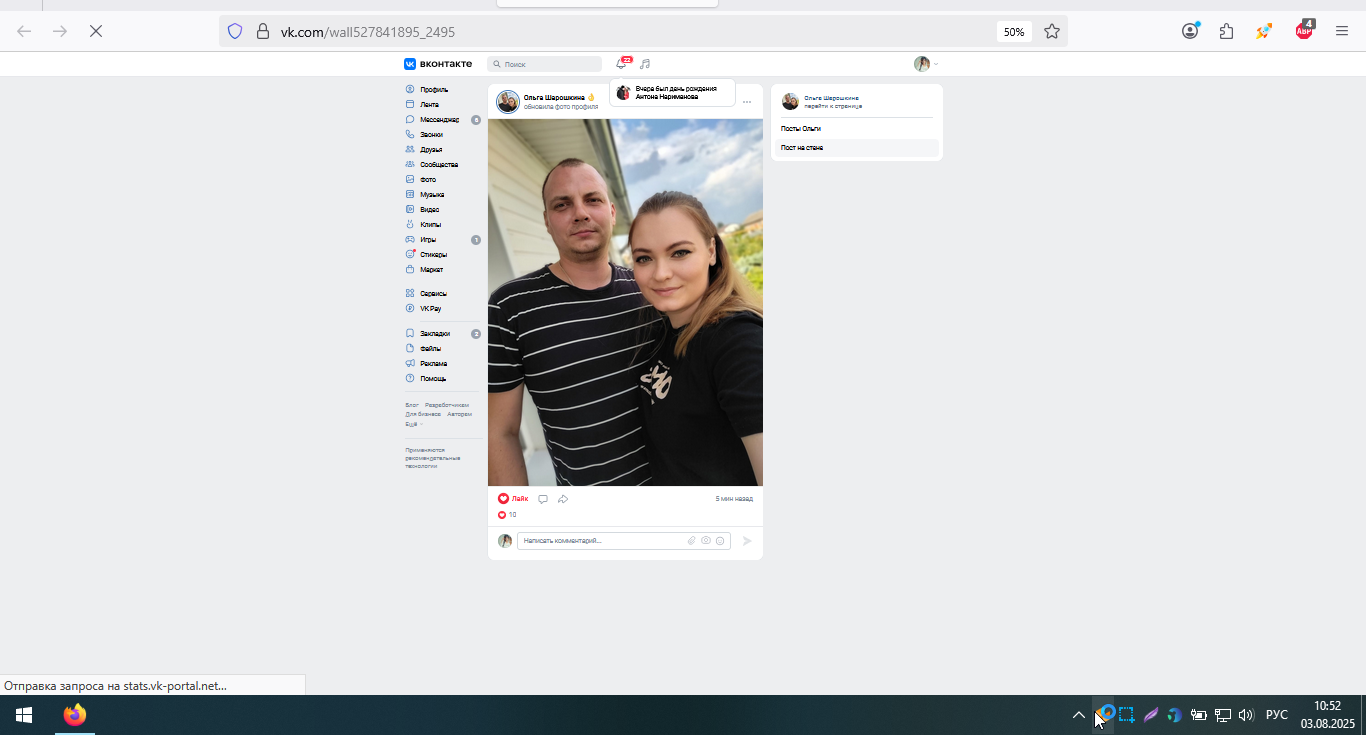1366x735 pixels.
Task: Open the Firefox account icon
Action: pyautogui.click(x=1190, y=31)
